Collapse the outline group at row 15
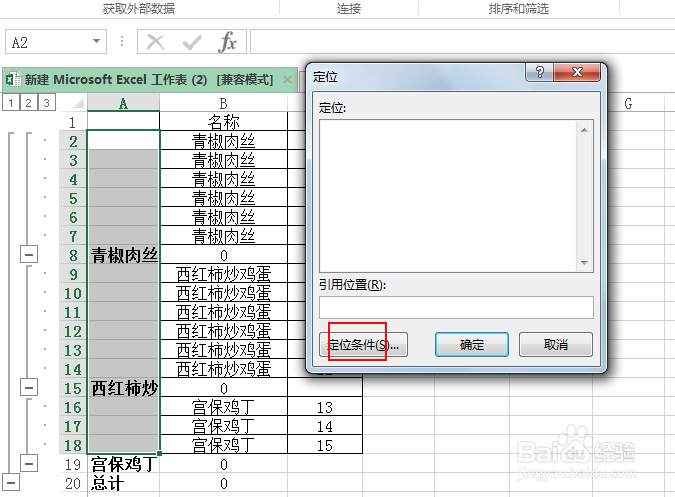Viewport: 675px width, 497px height. tap(29, 388)
